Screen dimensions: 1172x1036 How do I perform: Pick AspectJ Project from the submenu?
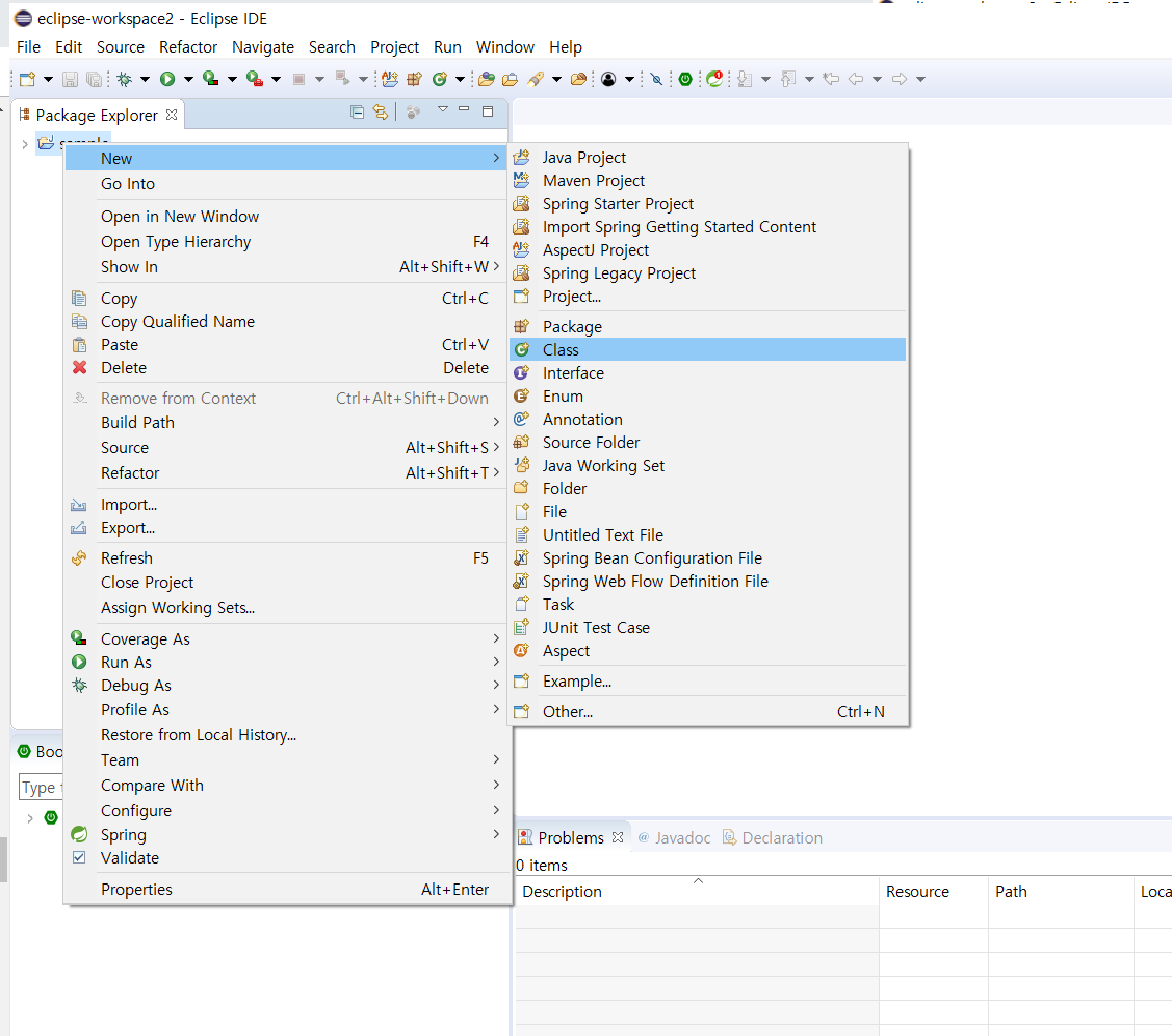coord(708,250)
